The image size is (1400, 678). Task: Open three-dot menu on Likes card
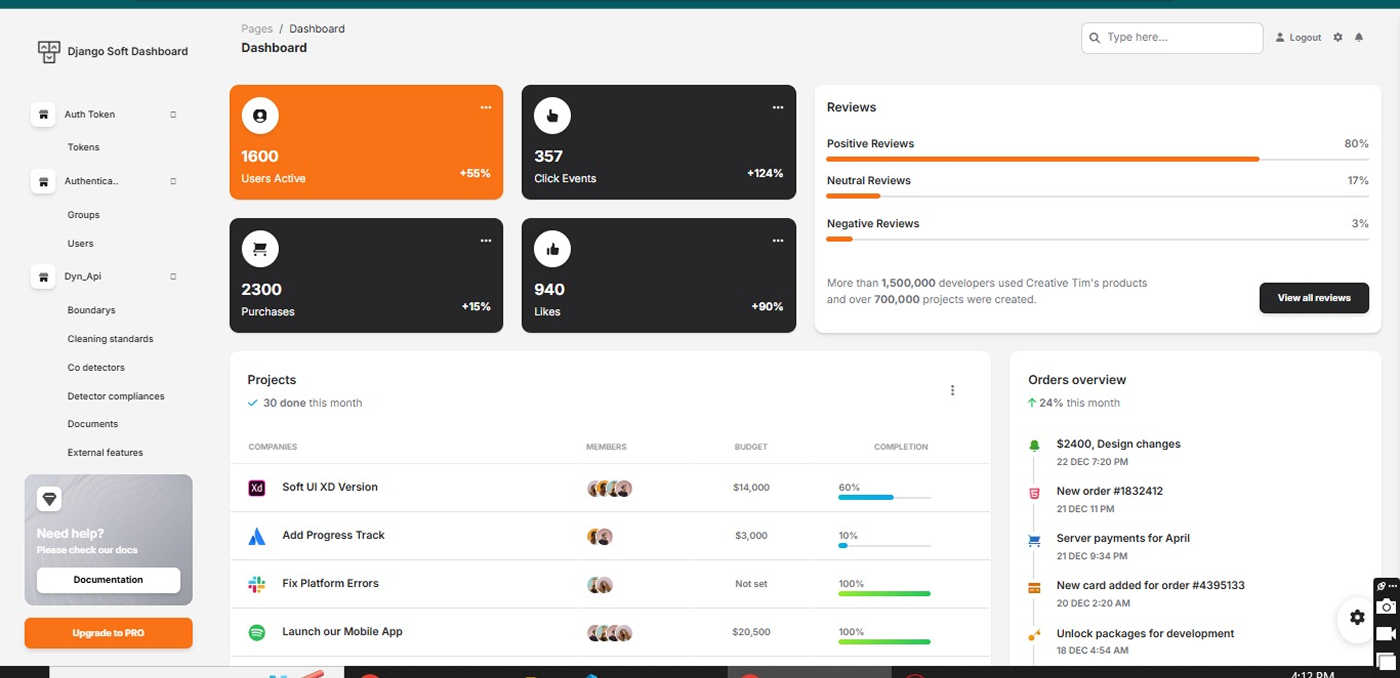point(778,240)
